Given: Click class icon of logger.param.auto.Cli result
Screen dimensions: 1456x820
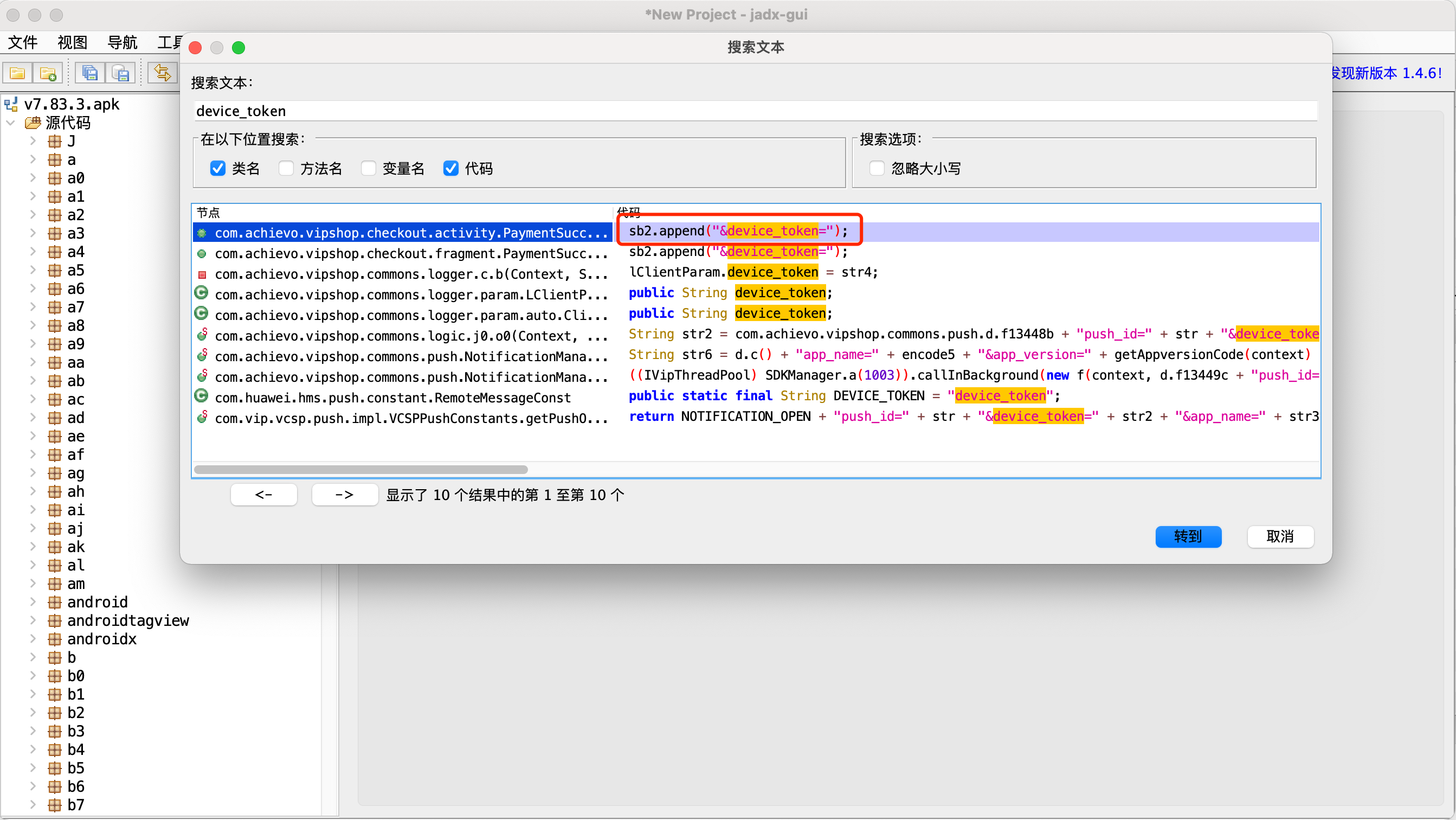Looking at the screenshot, I should coord(201,313).
